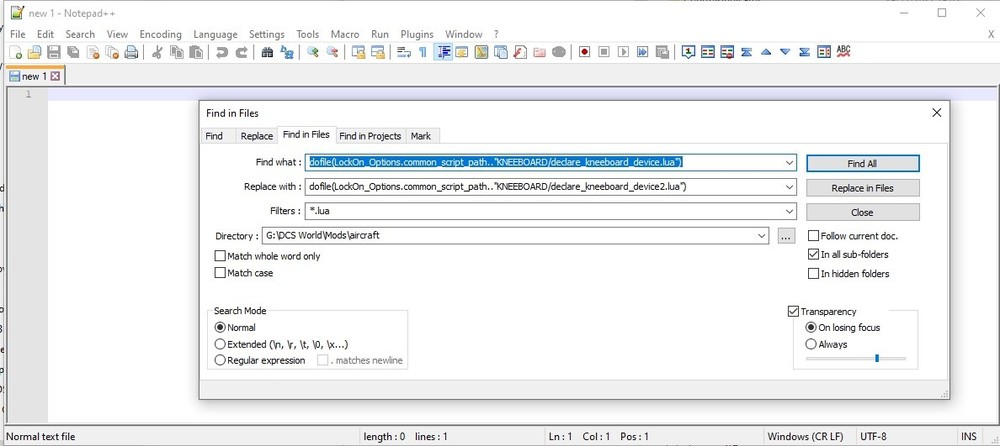Click the Zoom Out magnifier icon
1000x446 pixels.
(332, 52)
